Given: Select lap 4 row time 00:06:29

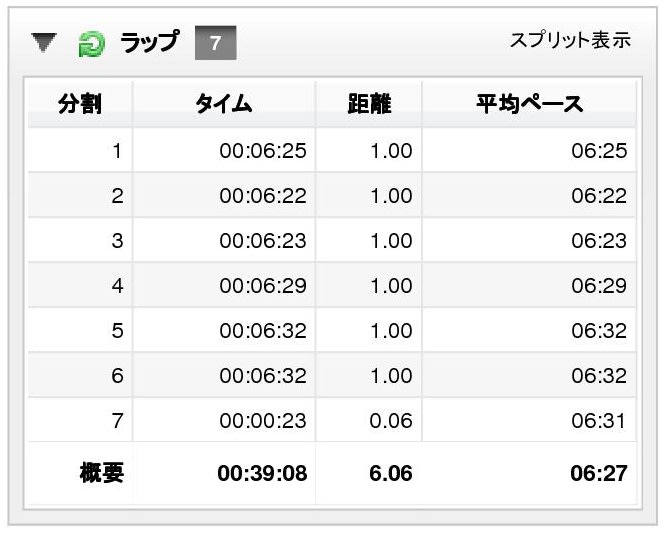Looking at the screenshot, I should 263,286.
